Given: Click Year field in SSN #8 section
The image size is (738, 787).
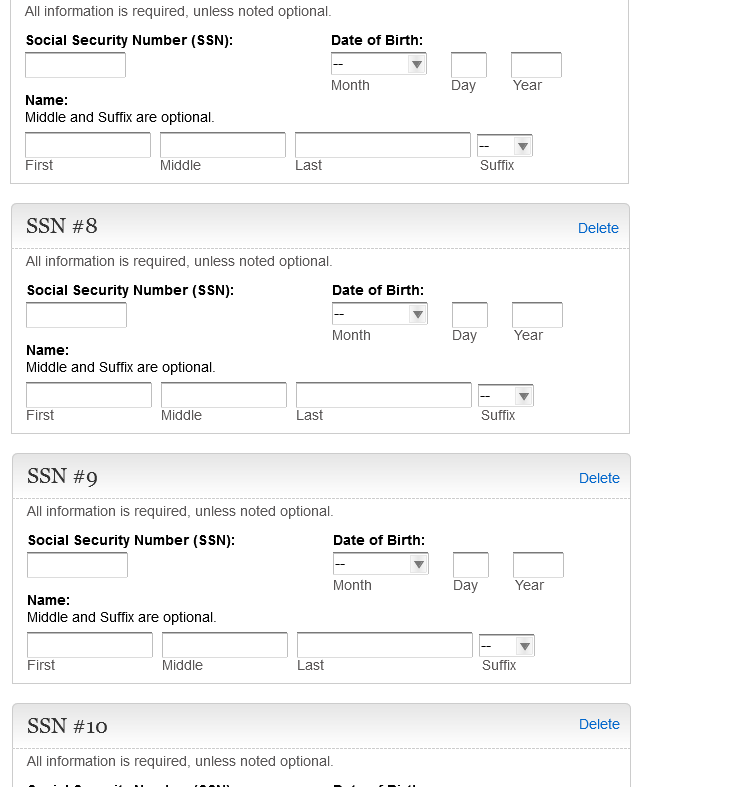Looking at the screenshot, I should [537, 315].
